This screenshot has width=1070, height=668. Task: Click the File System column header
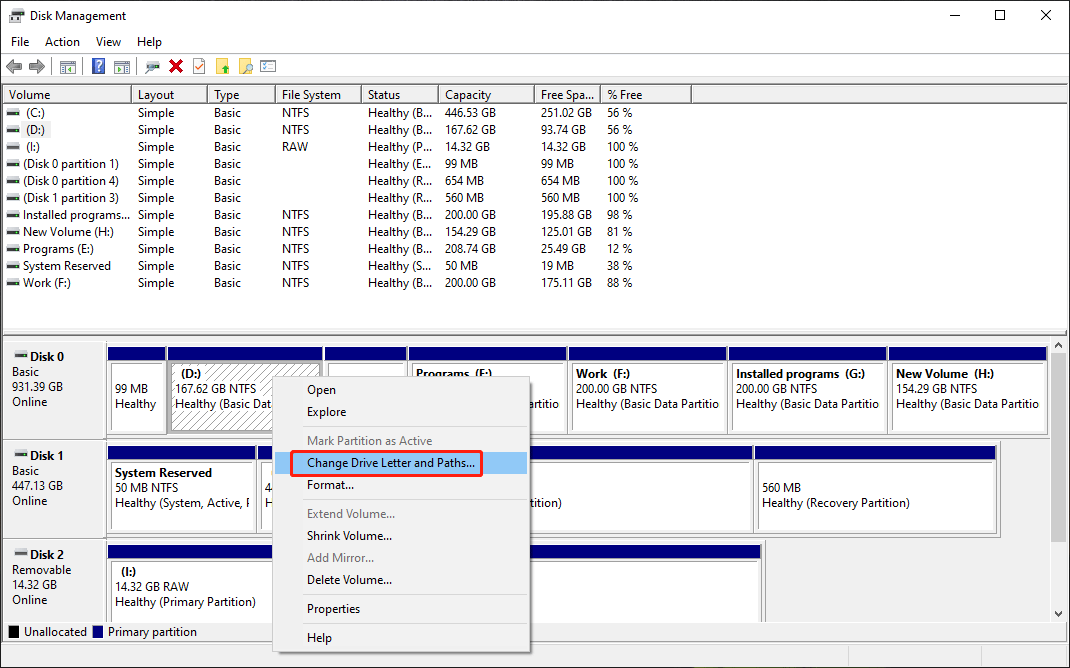311,95
